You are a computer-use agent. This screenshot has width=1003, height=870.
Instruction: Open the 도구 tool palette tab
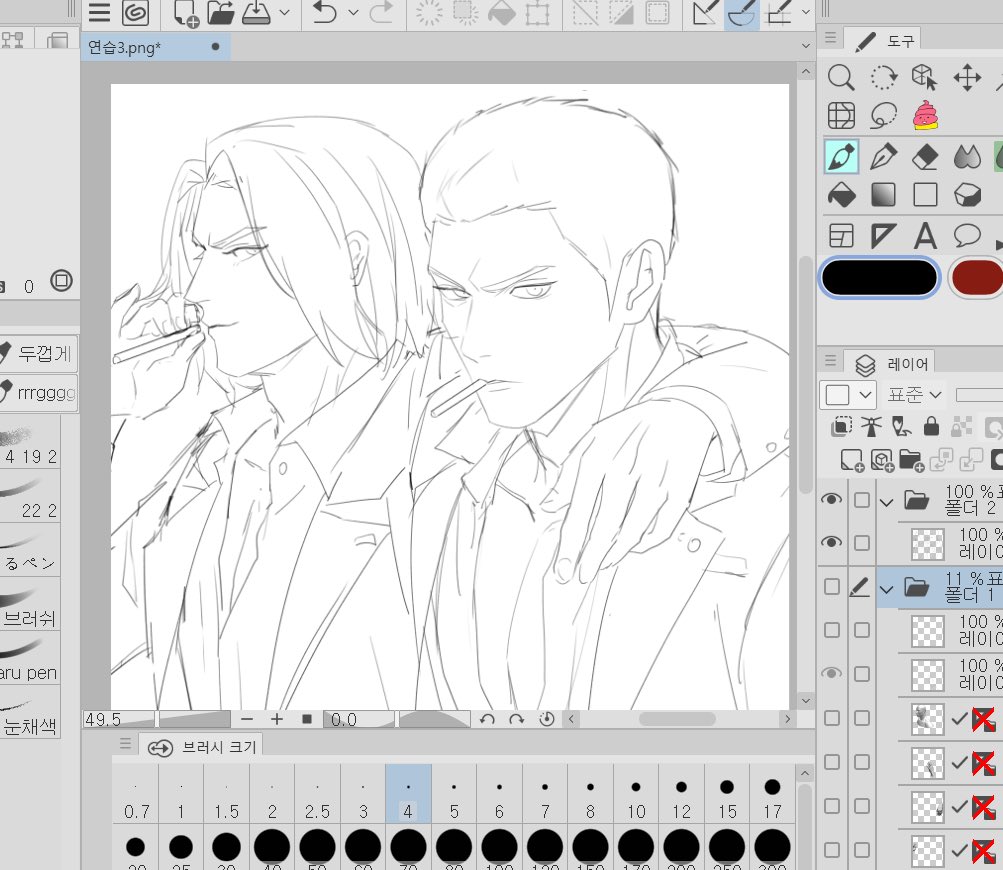coord(885,41)
